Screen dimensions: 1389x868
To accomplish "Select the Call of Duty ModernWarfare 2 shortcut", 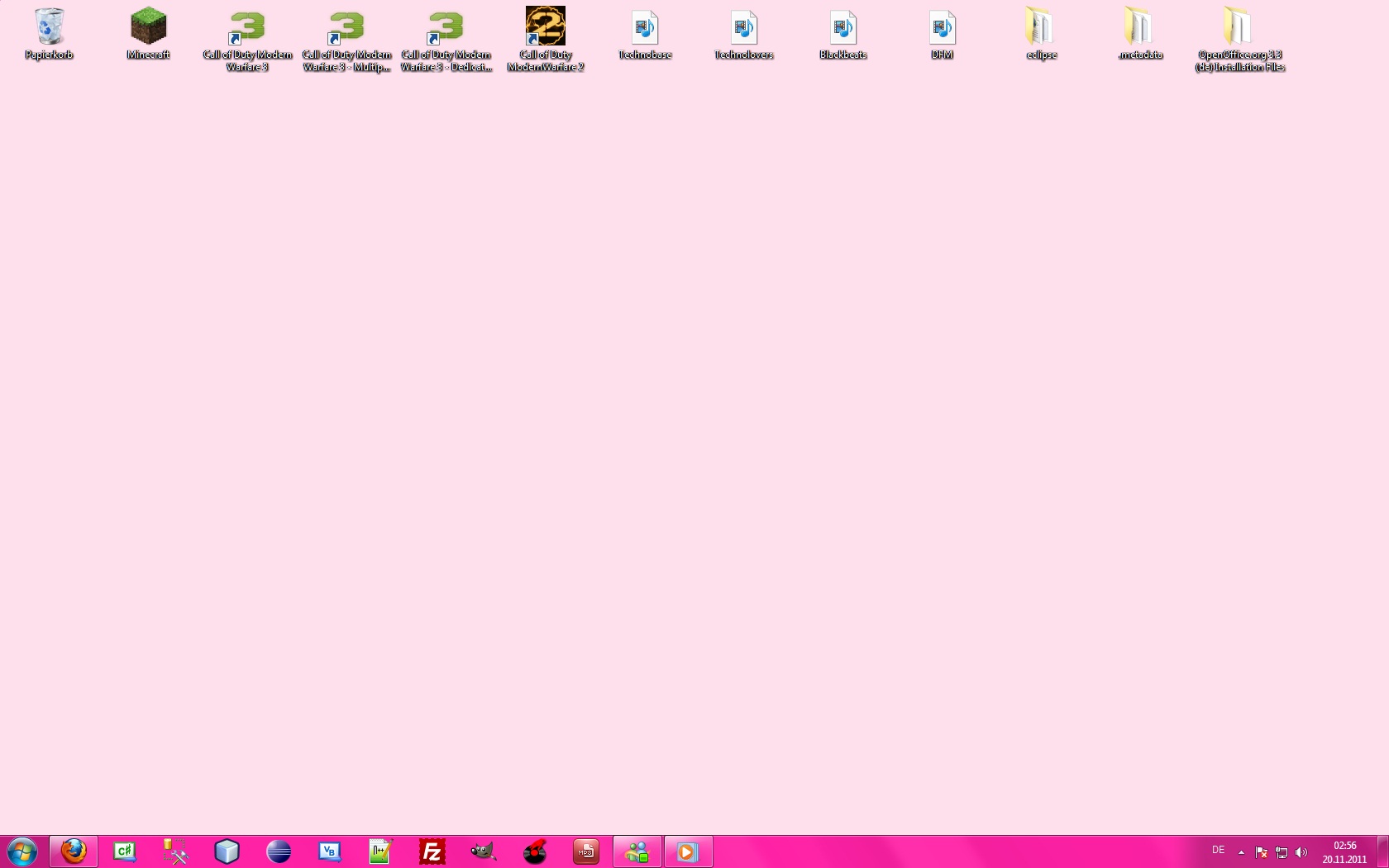I will click(x=546, y=28).
